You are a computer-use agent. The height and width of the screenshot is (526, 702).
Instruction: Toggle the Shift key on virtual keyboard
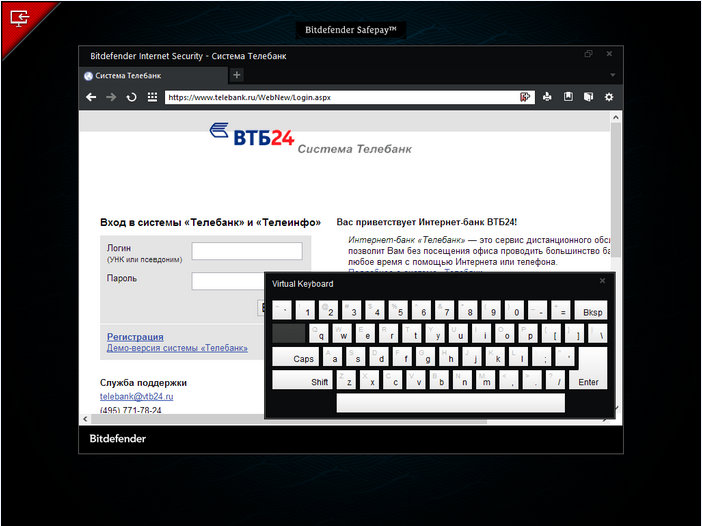[x=302, y=381]
